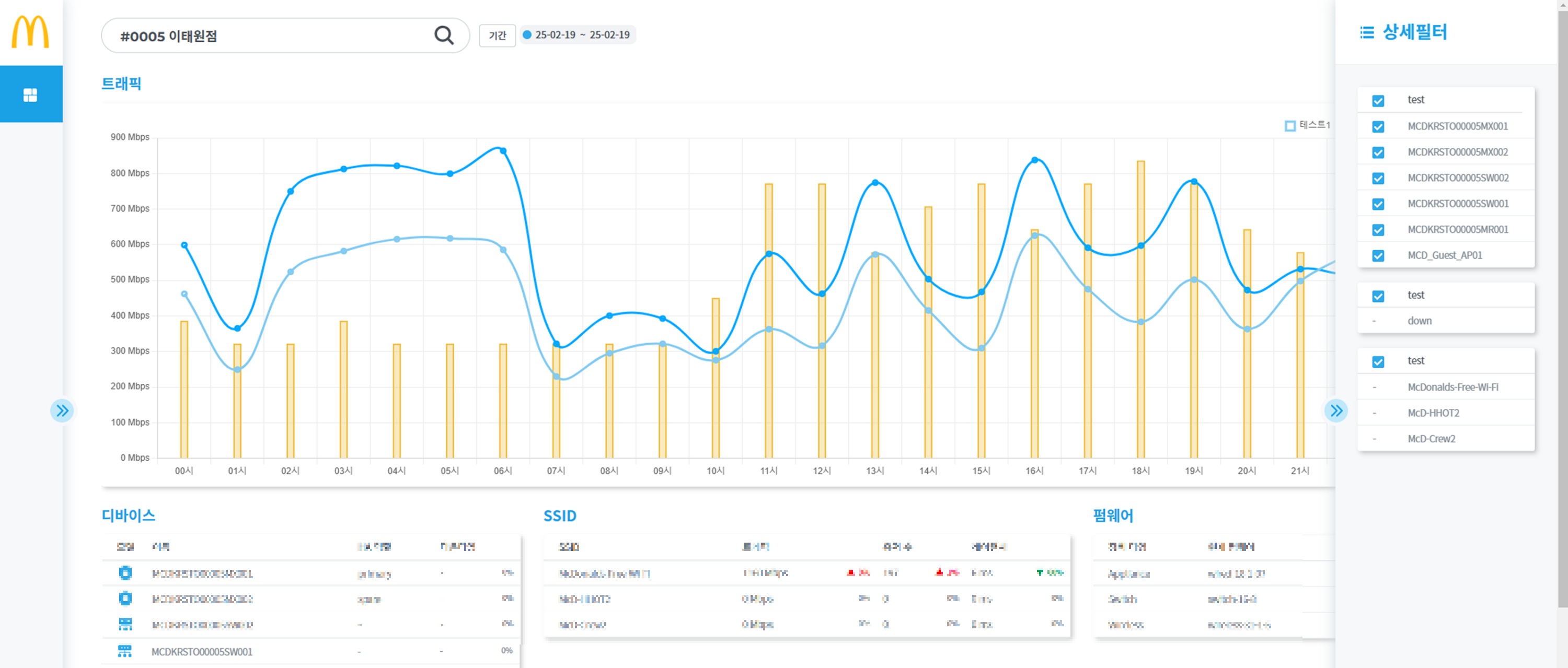The height and width of the screenshot is (668, 1568).
Task: Click MCDKRSTO00005SW001 device name row
Action: pyautogui.click(x=201, y=652)
